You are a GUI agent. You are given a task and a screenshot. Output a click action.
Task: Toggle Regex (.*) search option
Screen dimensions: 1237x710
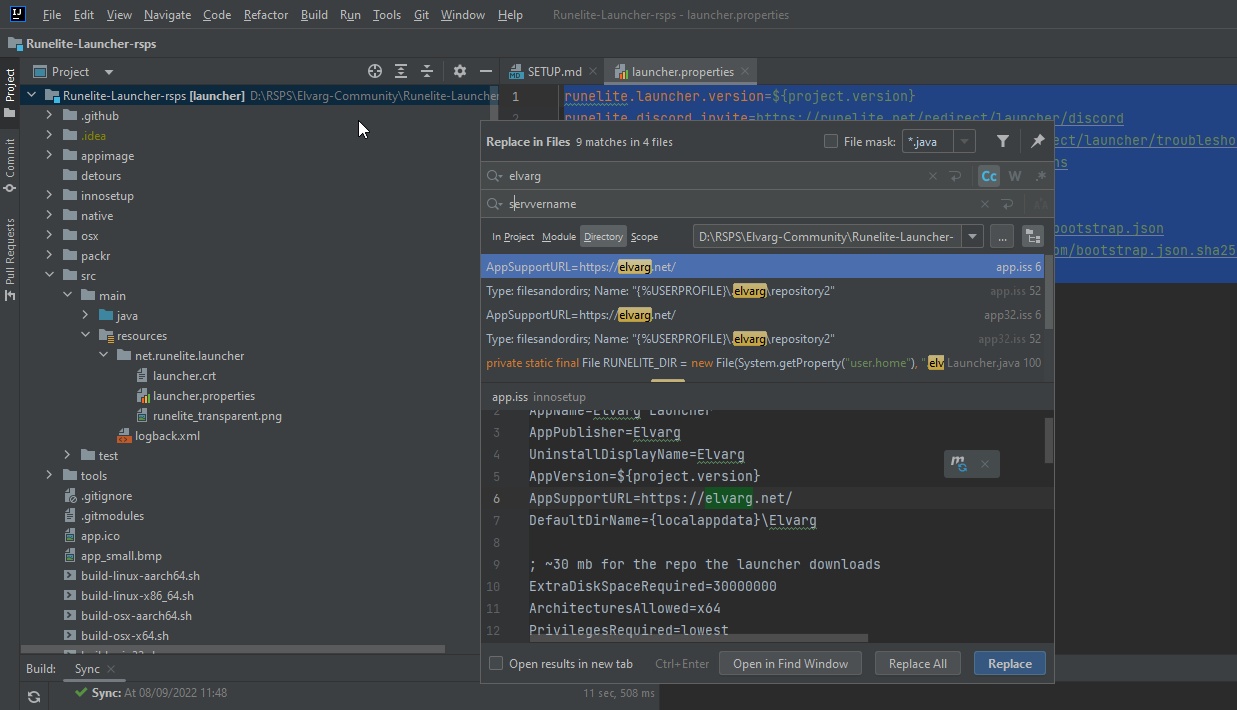pos(1041,176)
